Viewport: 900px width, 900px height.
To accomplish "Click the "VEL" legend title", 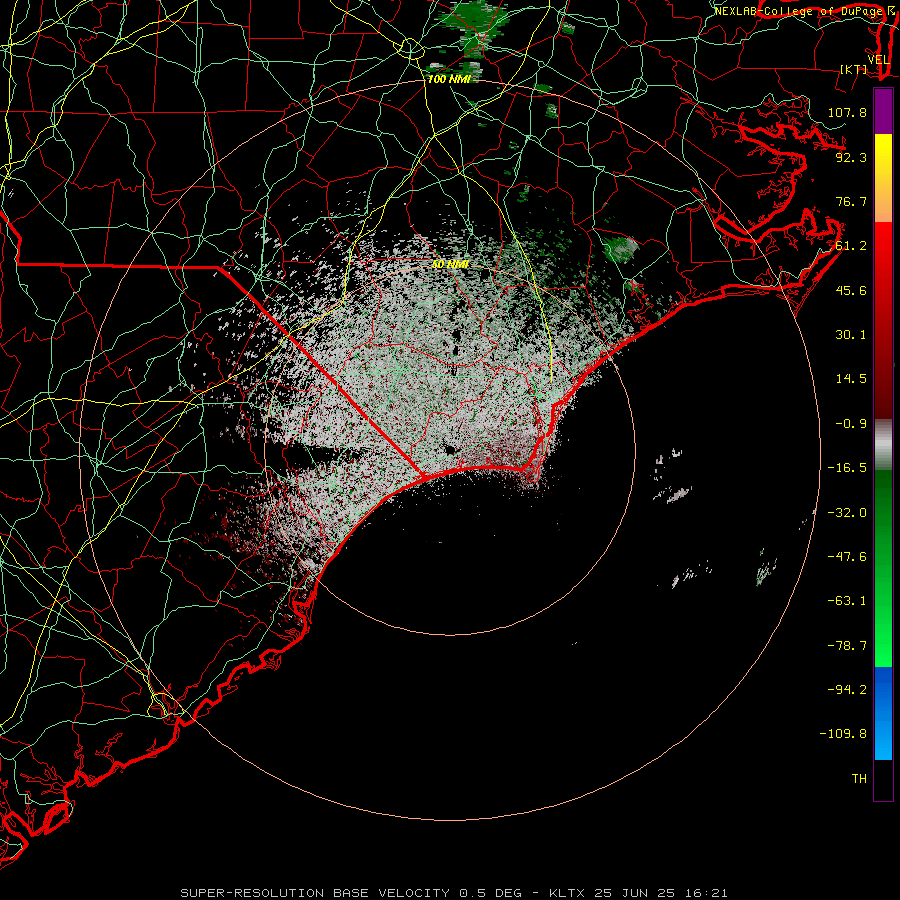I will coord(879,60).
